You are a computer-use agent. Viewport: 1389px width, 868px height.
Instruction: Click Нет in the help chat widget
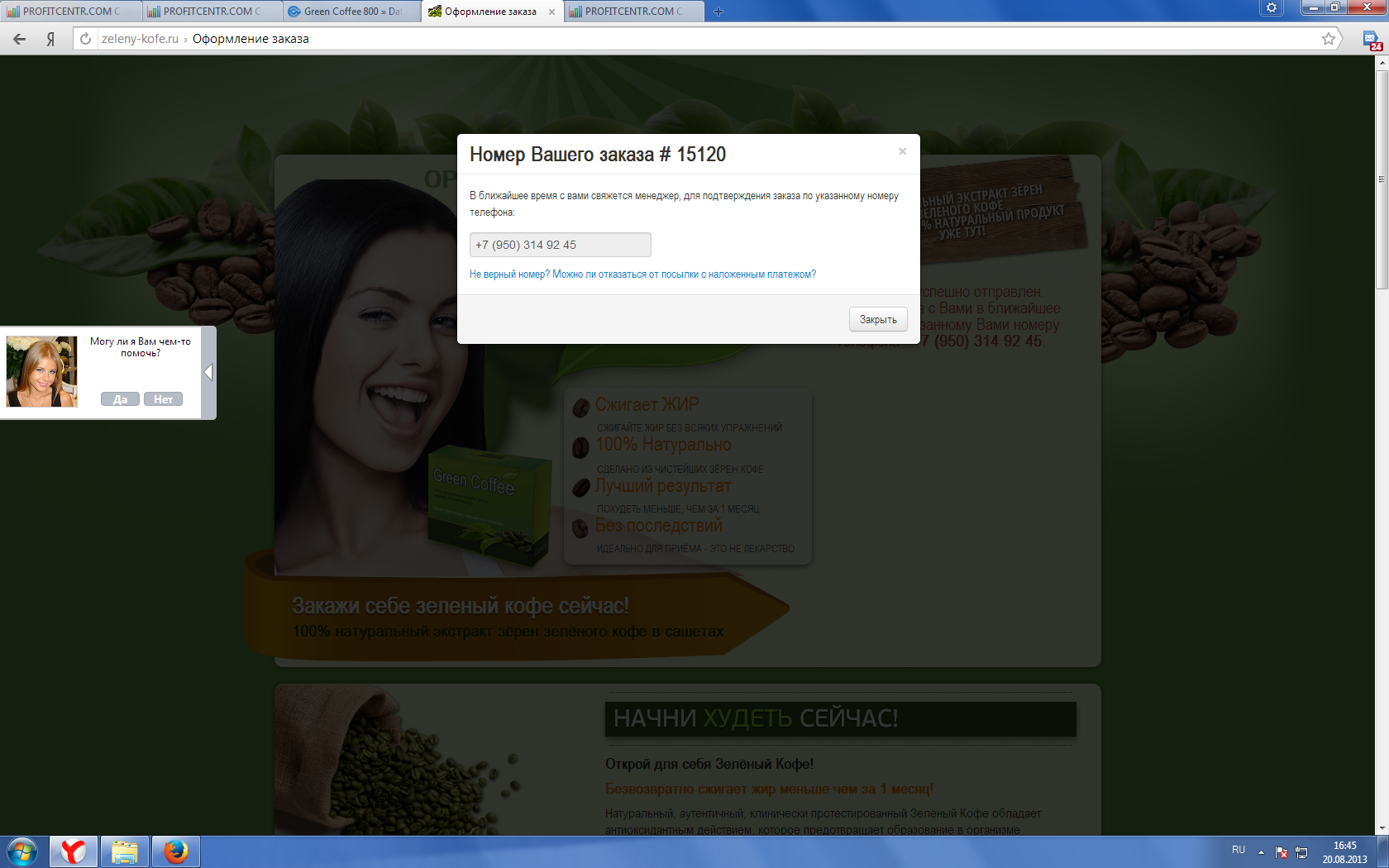(x=163, y=399)
